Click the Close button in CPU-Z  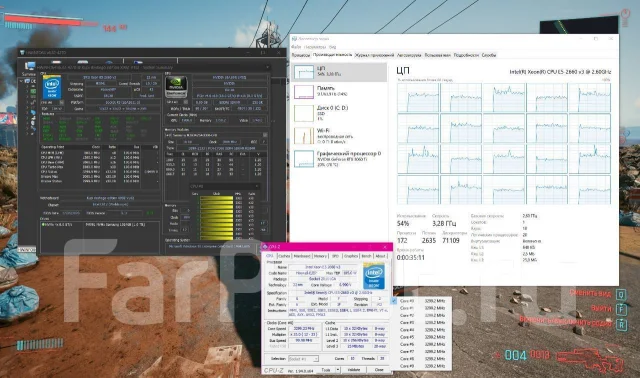(379, 369)
